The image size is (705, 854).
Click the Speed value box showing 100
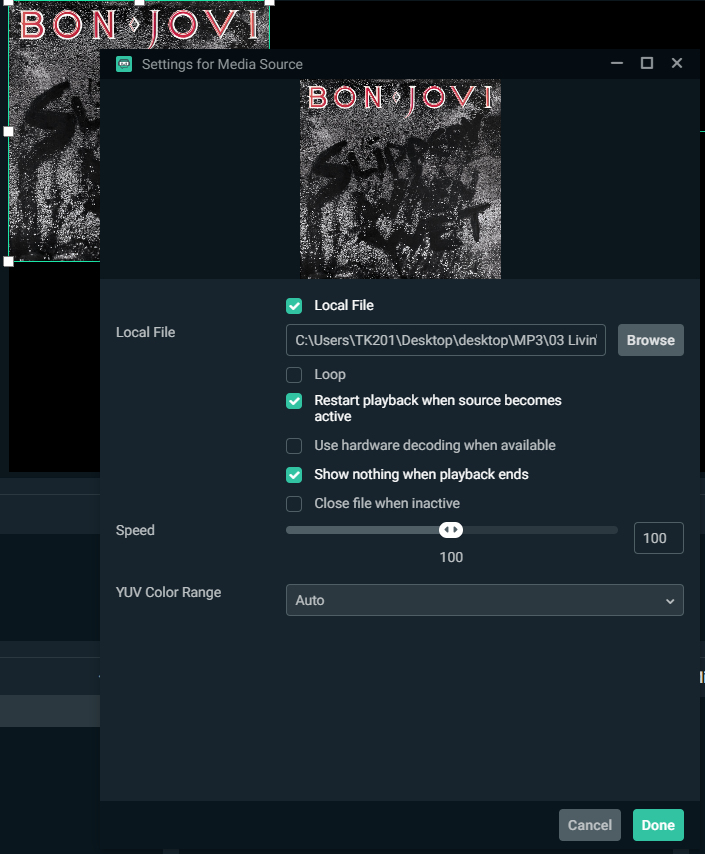[658, 538]
